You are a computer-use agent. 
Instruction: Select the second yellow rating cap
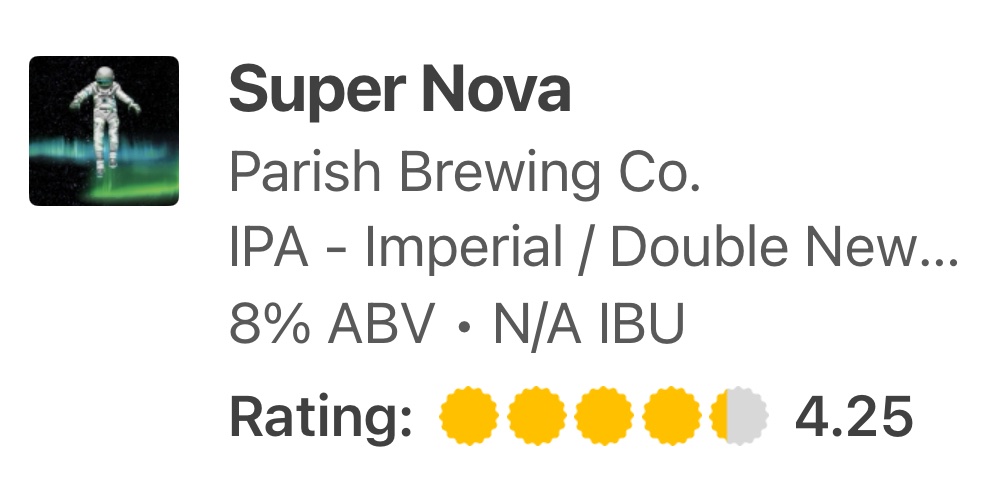(x=537, y=415)
